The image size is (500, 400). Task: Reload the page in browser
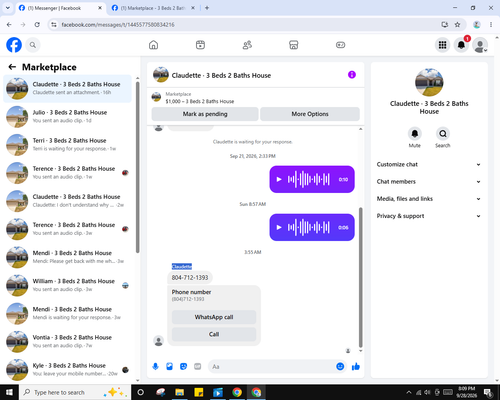pos(37,25)
